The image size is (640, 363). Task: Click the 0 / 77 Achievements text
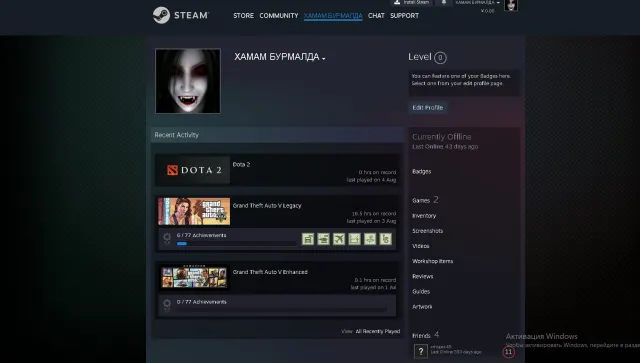201,302
